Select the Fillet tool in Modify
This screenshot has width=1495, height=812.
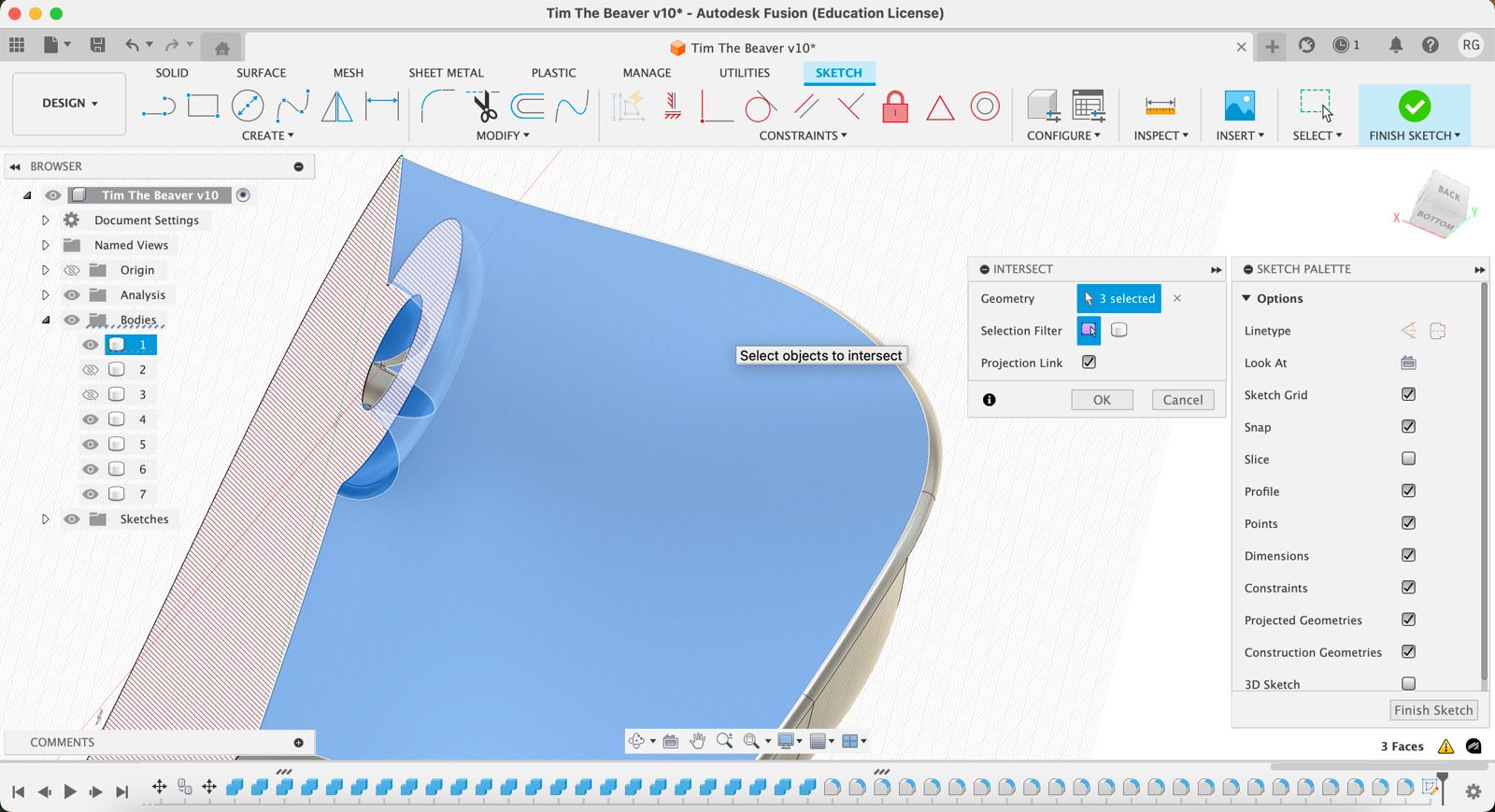pyautogui.click(x=436, y=107)
